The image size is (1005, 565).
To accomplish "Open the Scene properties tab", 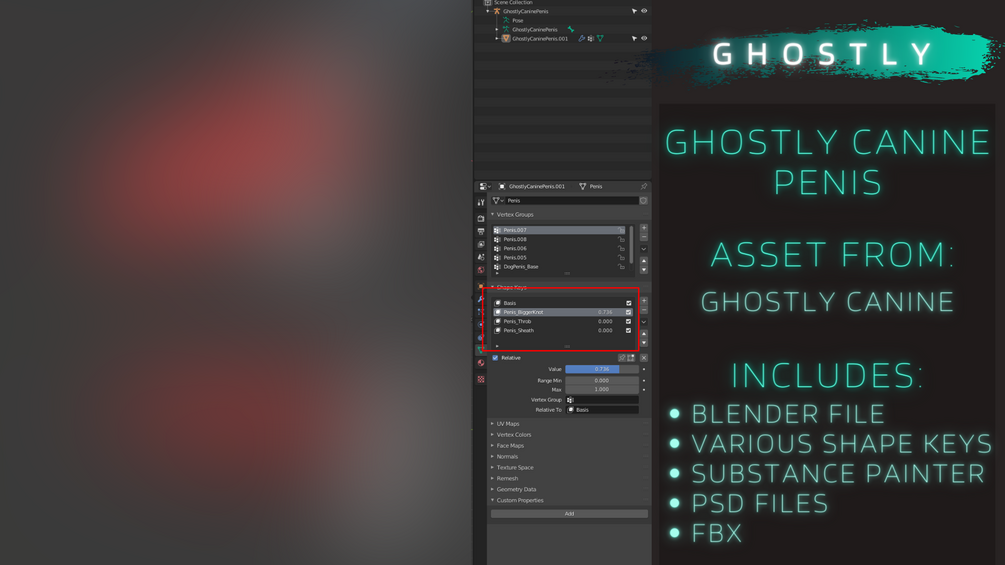I will (481, 257).
